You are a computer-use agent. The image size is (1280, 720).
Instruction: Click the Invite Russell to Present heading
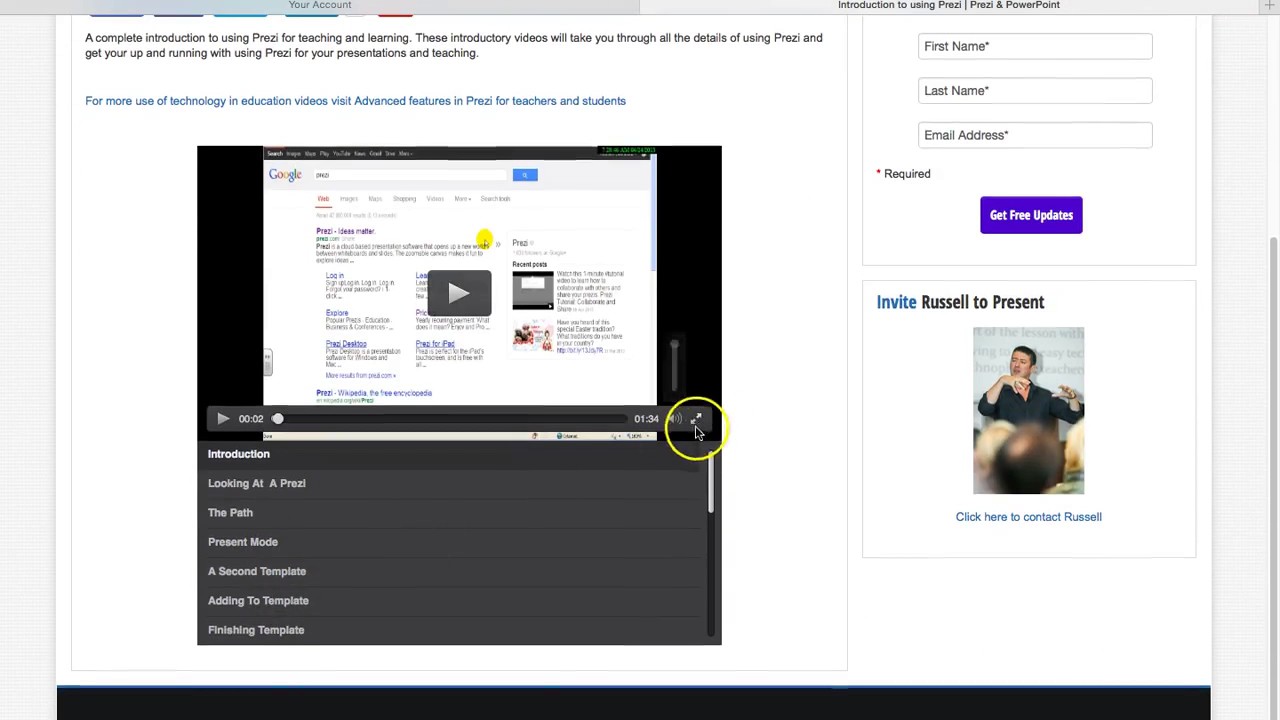(x=960, y=302)
